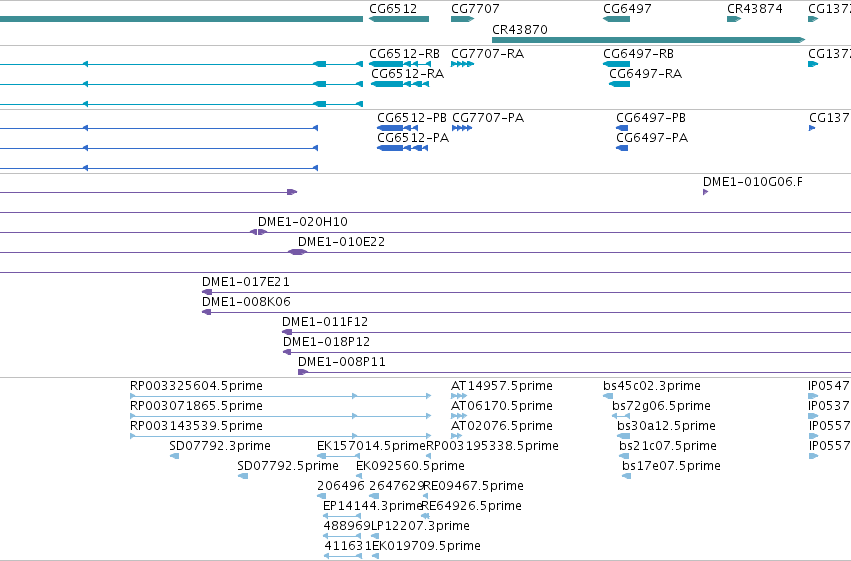Select the long CR43870 gene bar

point(648,40)
